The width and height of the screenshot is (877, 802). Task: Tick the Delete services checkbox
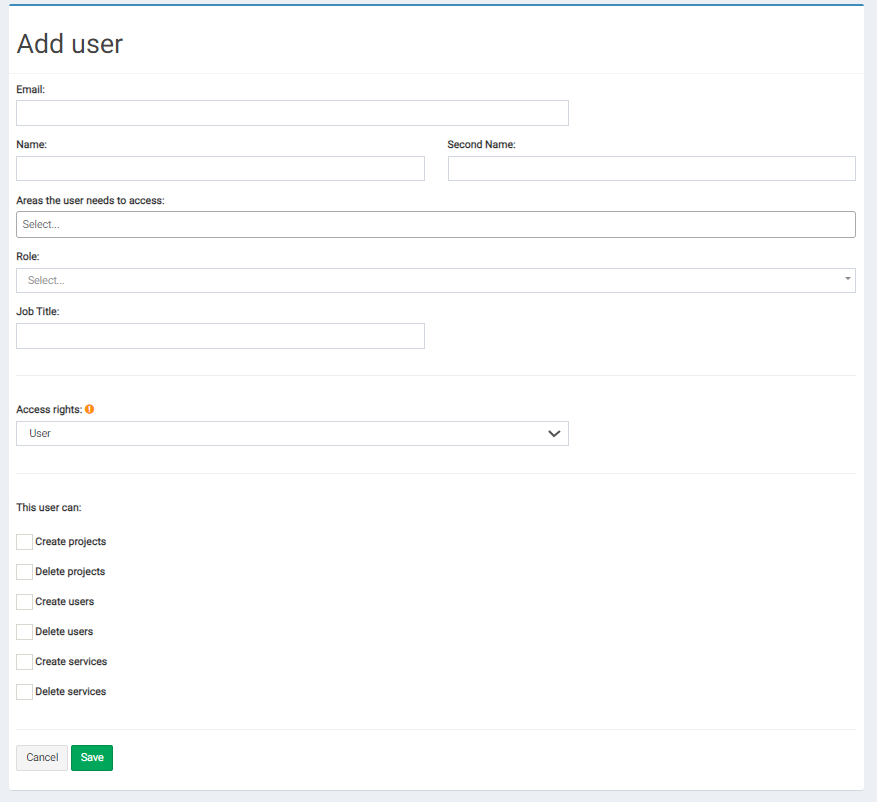[x=24, y=692]
